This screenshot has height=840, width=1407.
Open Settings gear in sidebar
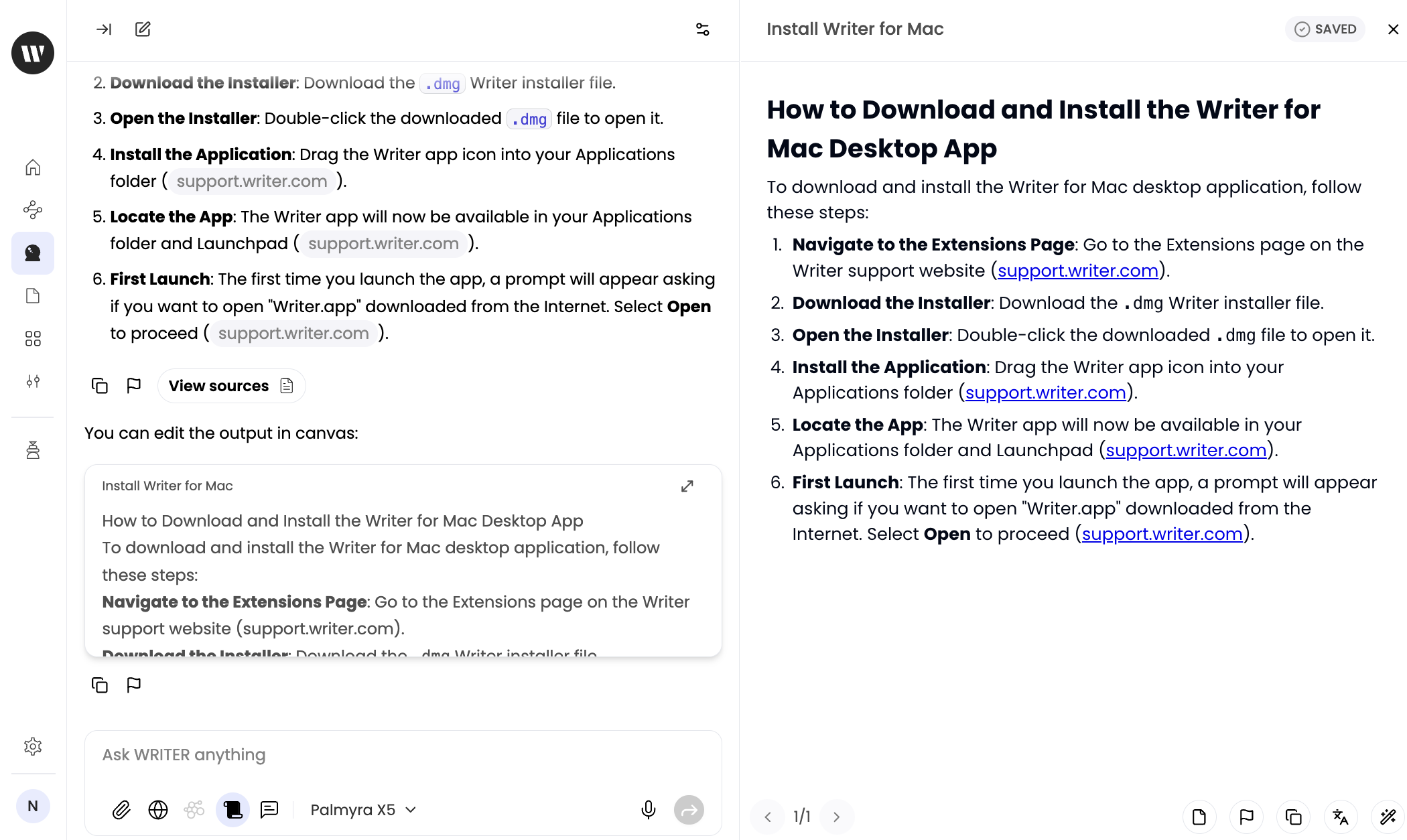(33, 746)
